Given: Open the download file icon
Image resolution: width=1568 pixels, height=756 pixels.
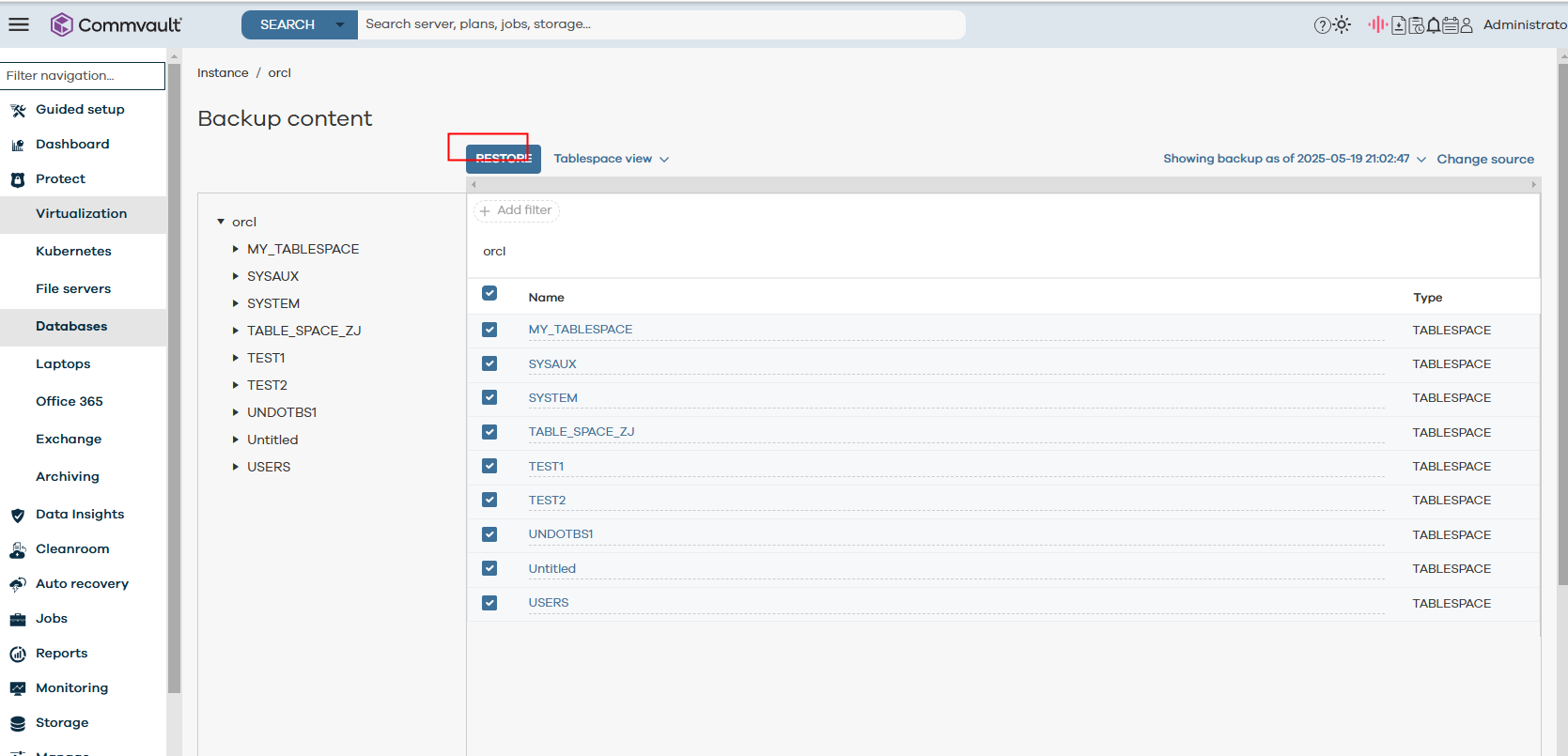Looking at the screenshot, I should (x=1399, y=25).
